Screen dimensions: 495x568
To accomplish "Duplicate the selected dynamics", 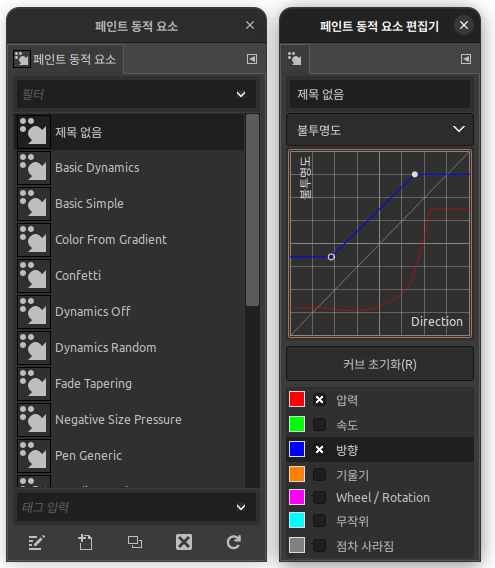I will coord(135,542).
